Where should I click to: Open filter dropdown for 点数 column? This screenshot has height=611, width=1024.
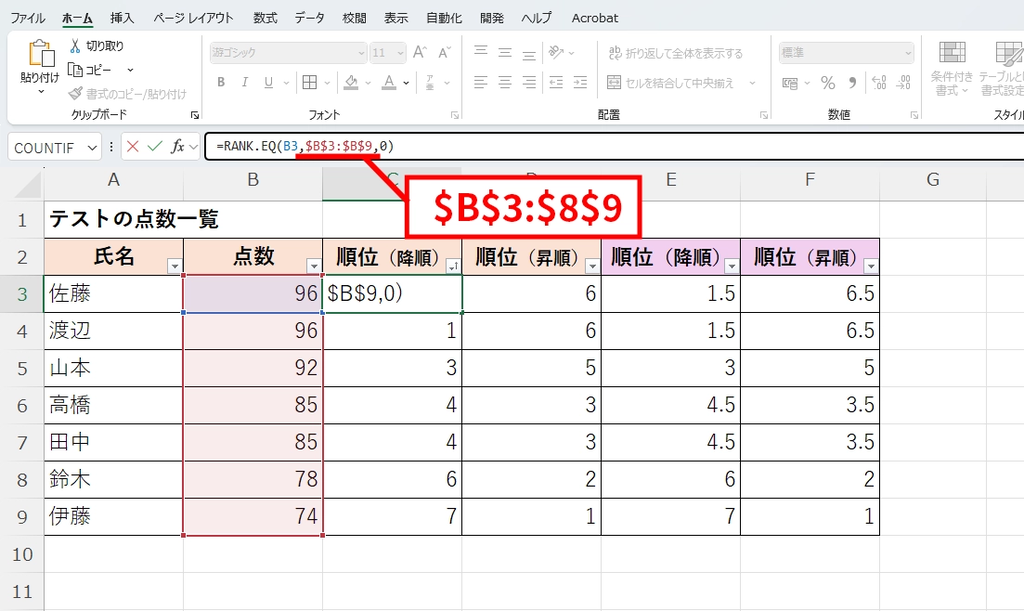313,266
